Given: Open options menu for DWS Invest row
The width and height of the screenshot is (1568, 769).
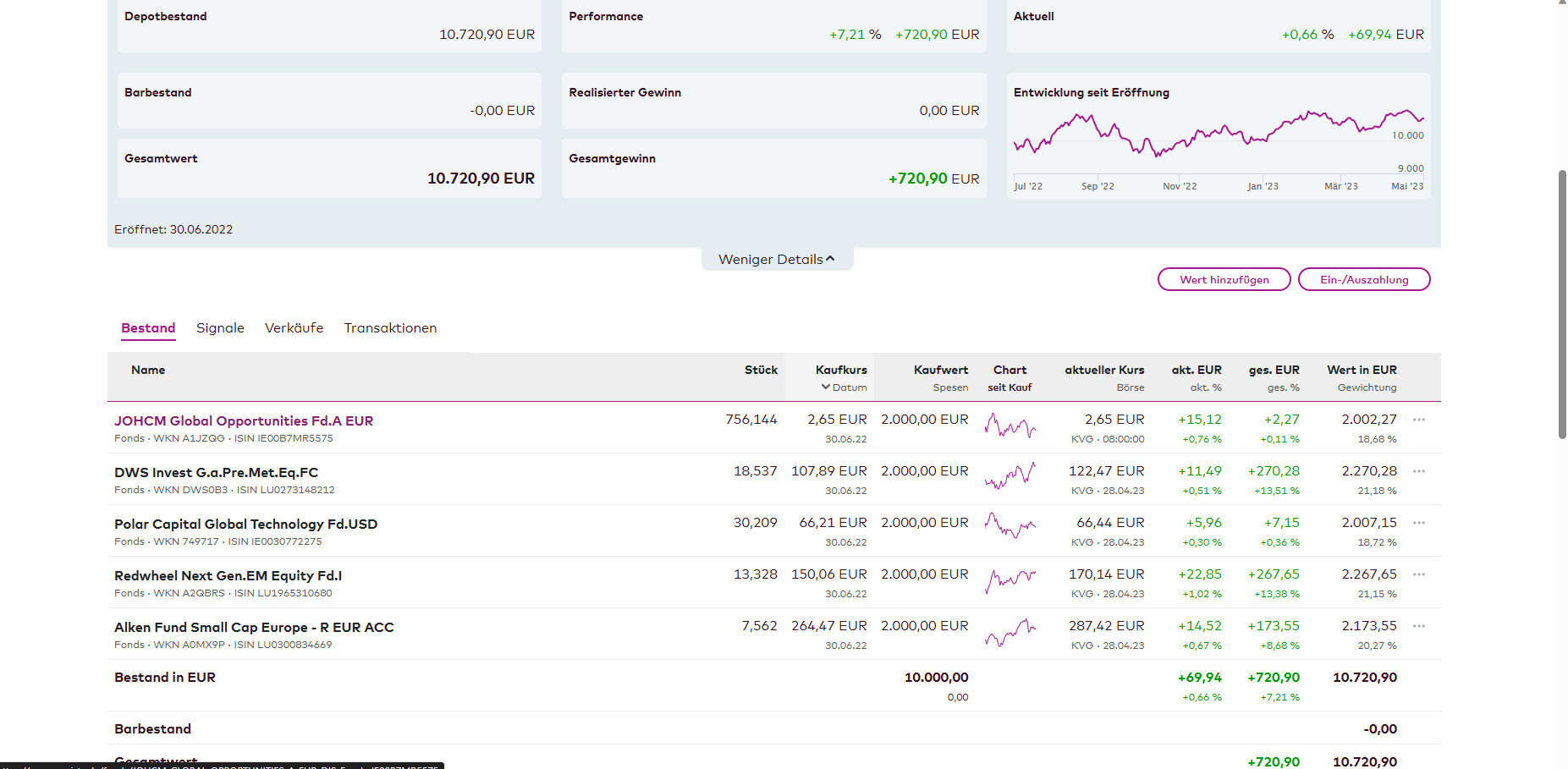Looking at the screenshot, I should [x=1419, y=471].
